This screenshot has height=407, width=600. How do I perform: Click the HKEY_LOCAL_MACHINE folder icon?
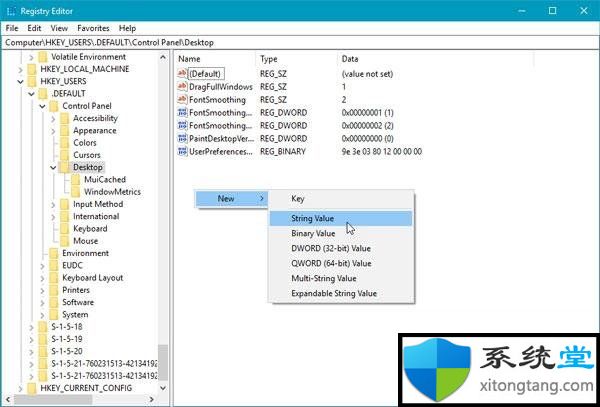pos(32,69)
